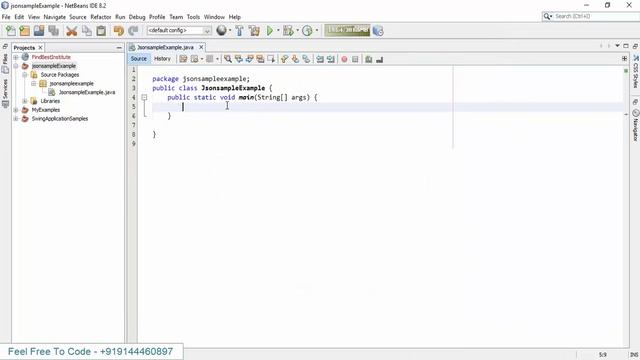Open the Refactor menu
Screen dimensions: 640x360
pyautogui.click(x=101, y=17)
